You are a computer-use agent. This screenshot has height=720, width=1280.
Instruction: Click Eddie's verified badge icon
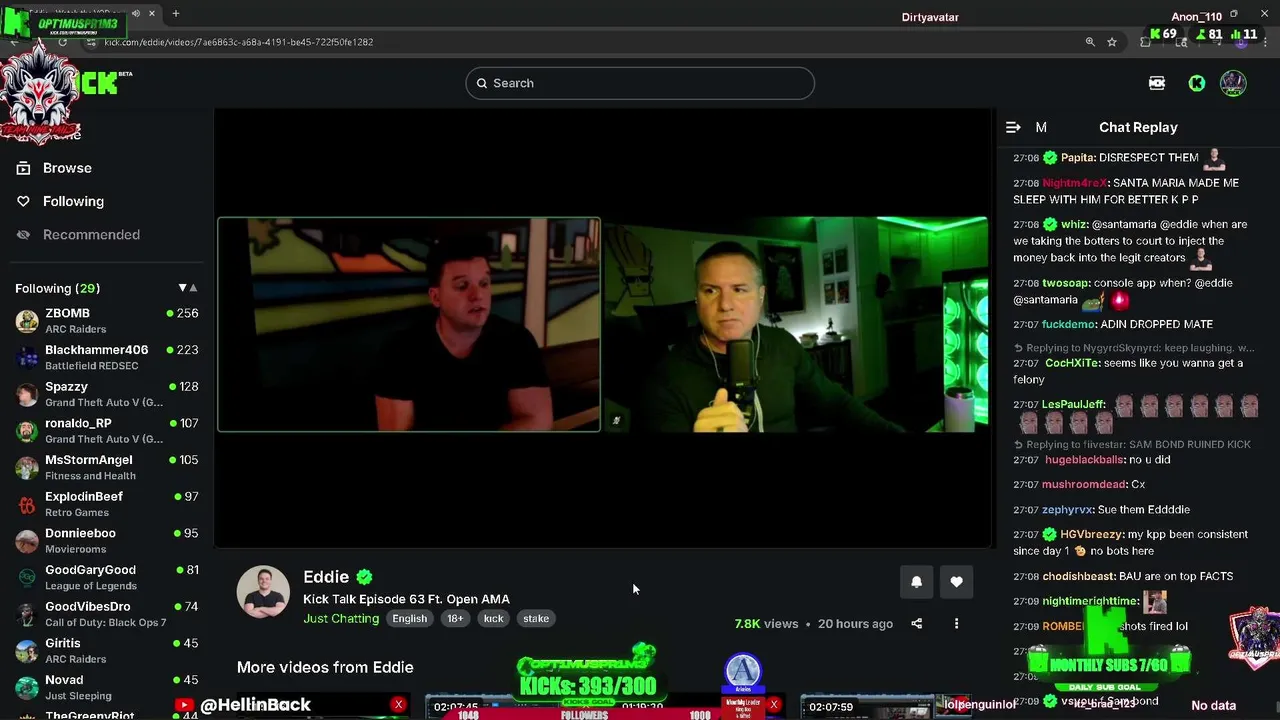pyautogui.click(x=364, y=577)
